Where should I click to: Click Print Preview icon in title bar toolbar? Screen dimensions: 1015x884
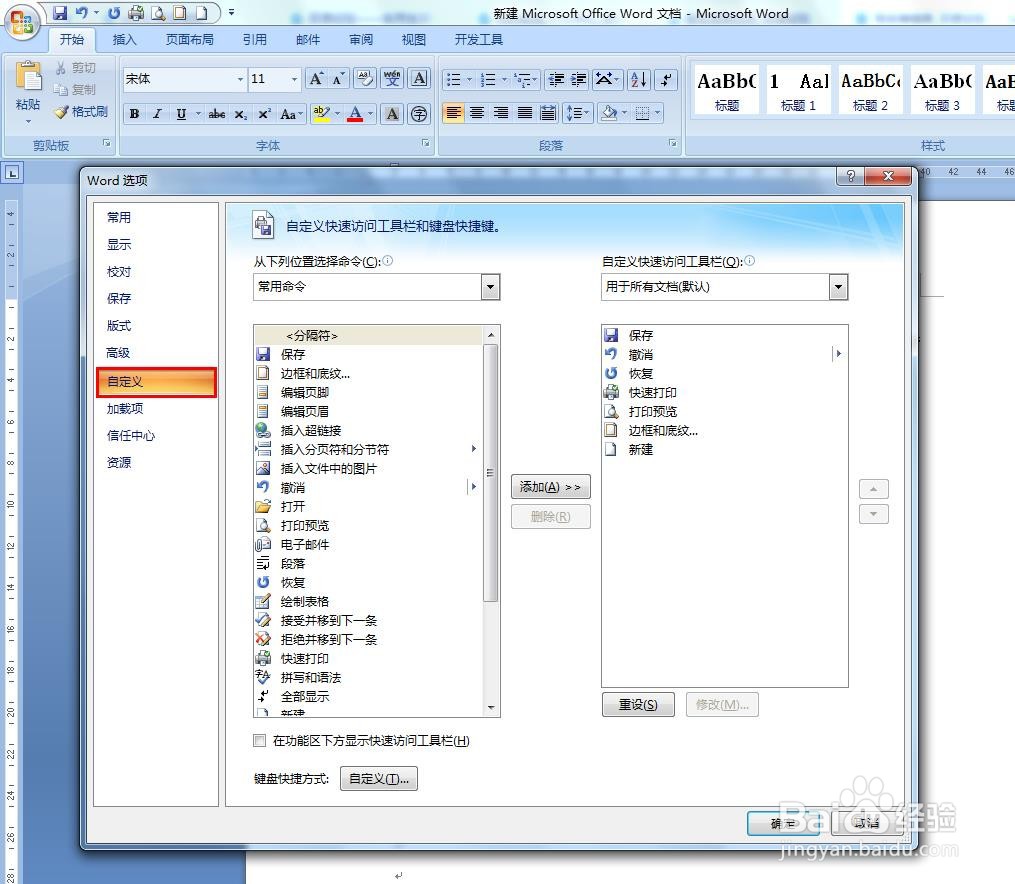tap(157, 12)
